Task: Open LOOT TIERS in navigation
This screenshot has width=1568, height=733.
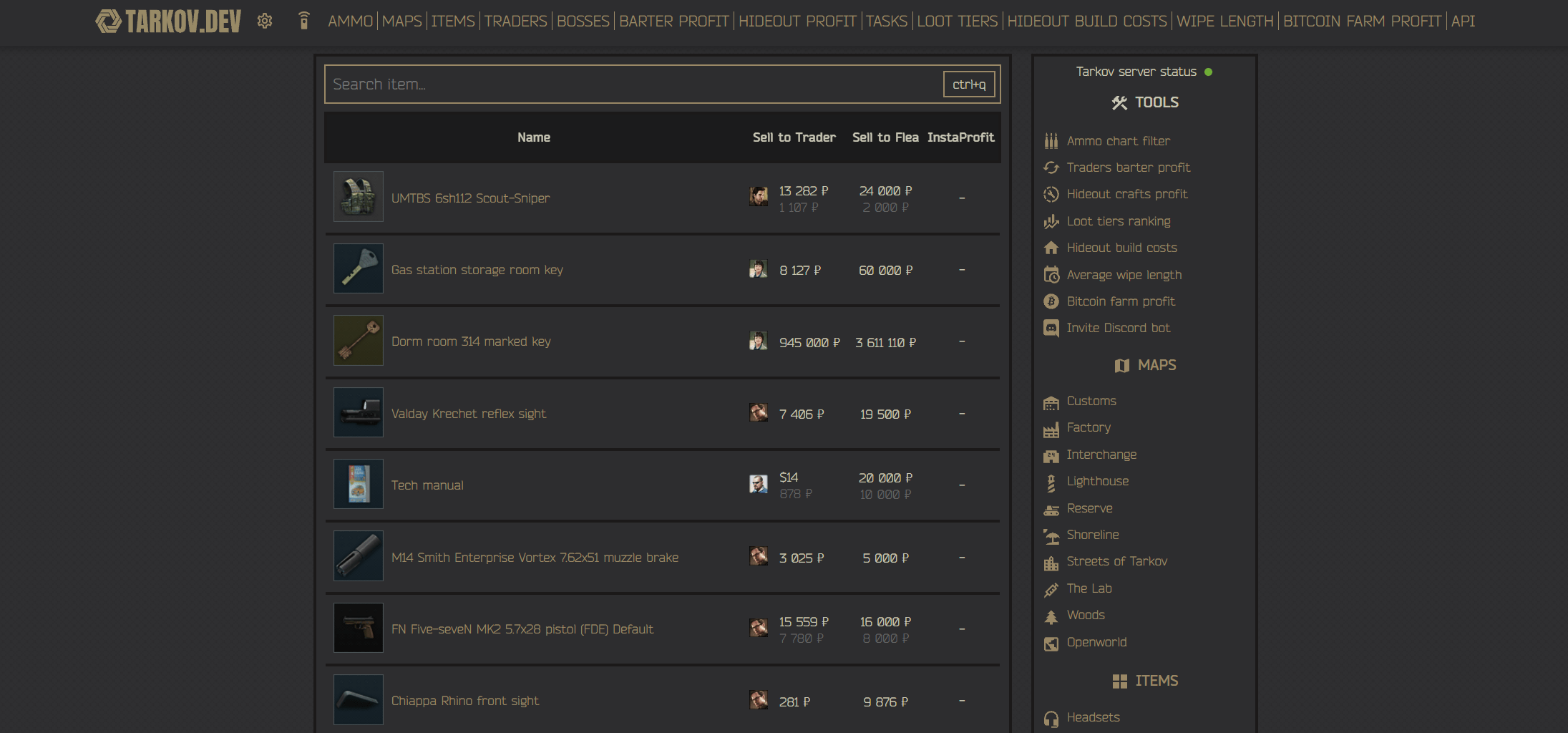Action: click(958, 21)
